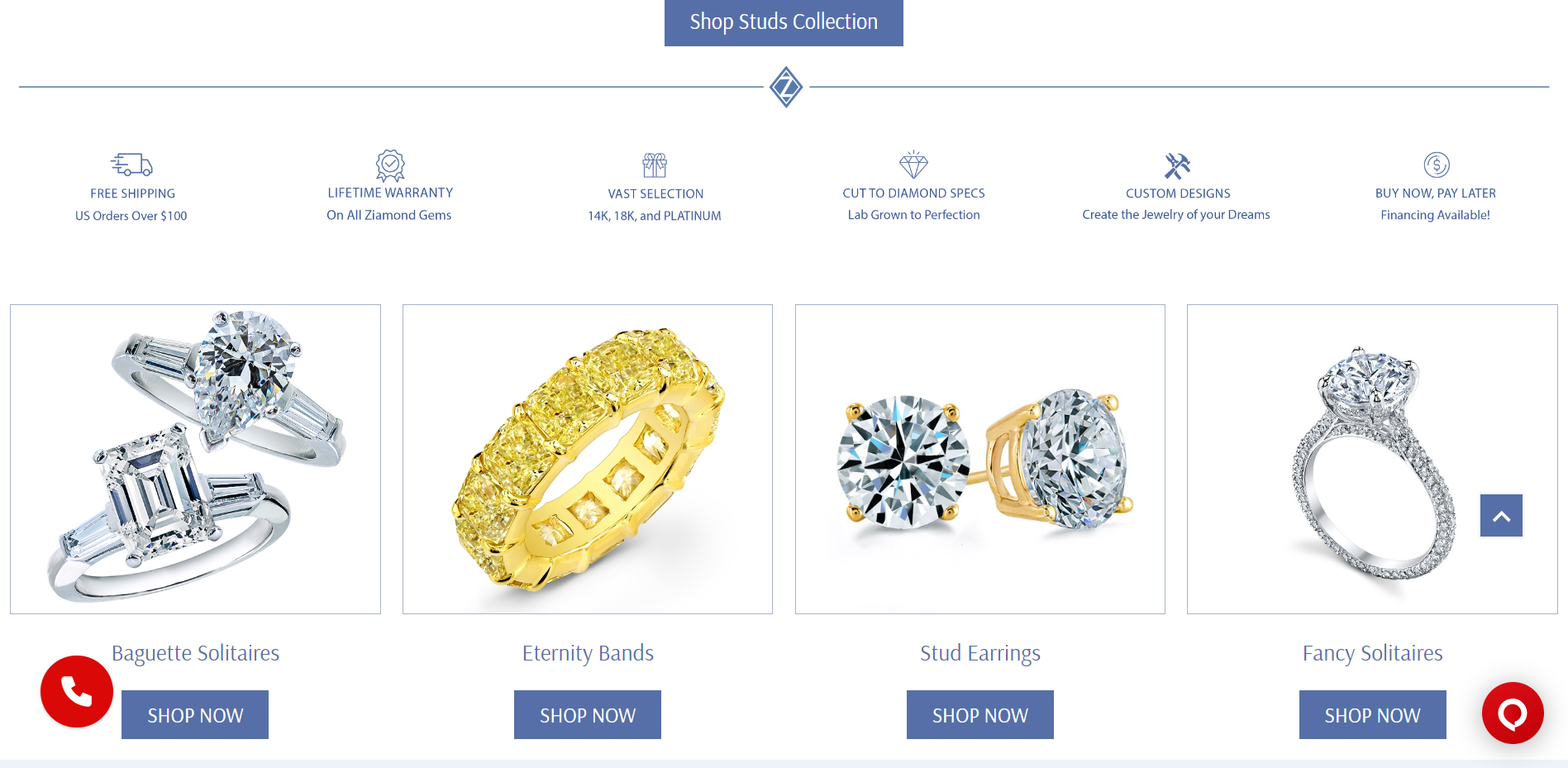Click the custom designs tools icon
Image resolution: width=1568 pixels, height=768 pixels.
coord(1177,165)
